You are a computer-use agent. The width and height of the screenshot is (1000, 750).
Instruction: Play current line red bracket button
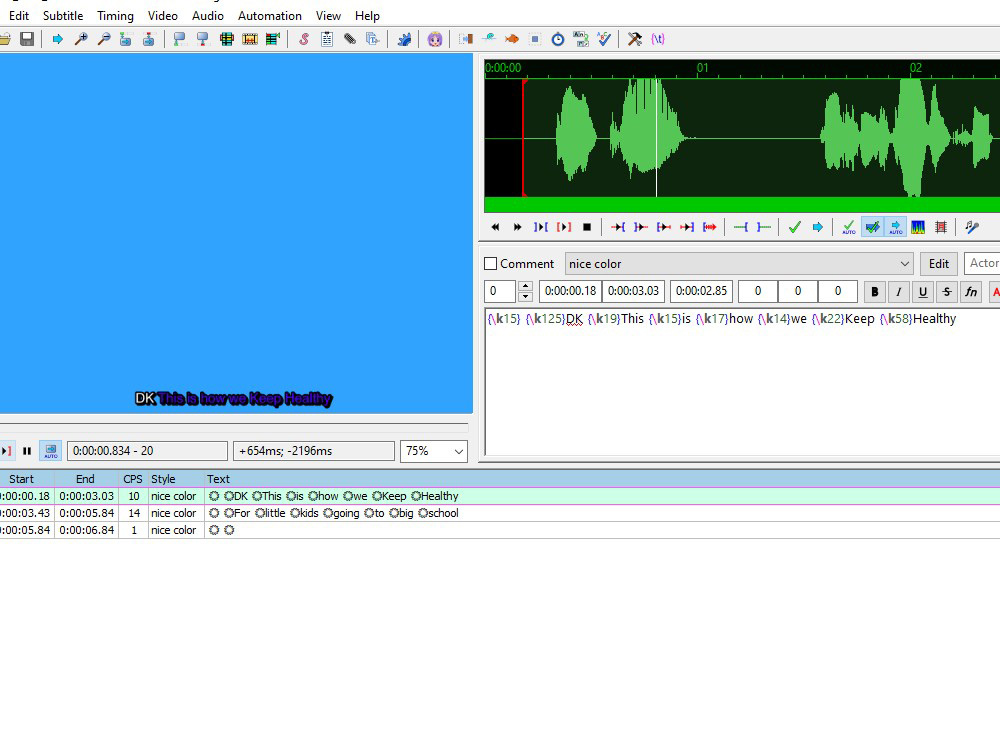tap(564, 227)
